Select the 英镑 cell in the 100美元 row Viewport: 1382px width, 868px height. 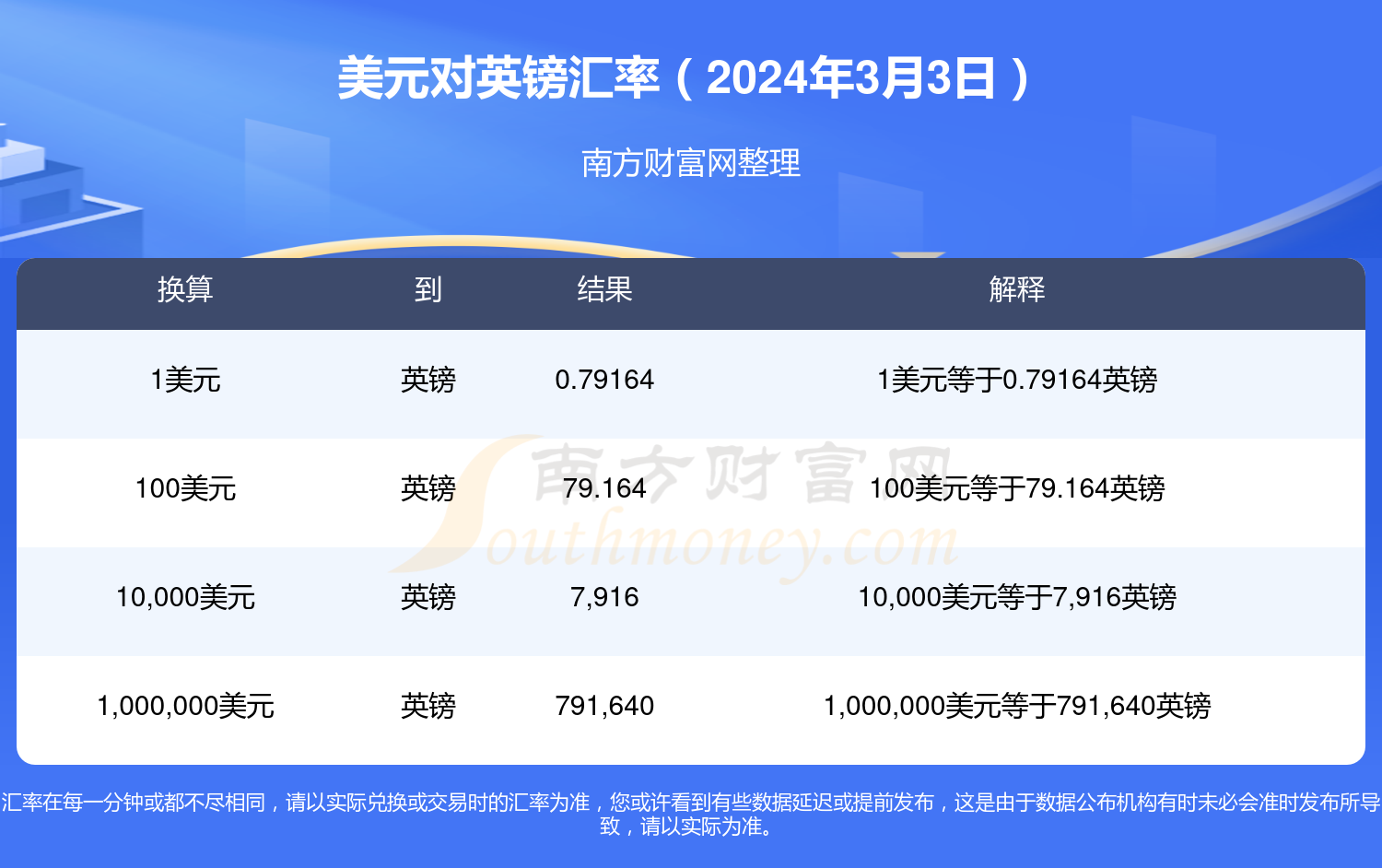[x=427, y=488]
